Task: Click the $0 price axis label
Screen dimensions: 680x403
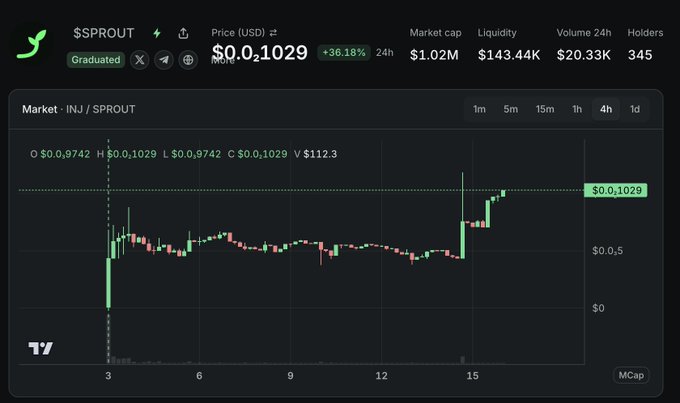Action: 598,308
